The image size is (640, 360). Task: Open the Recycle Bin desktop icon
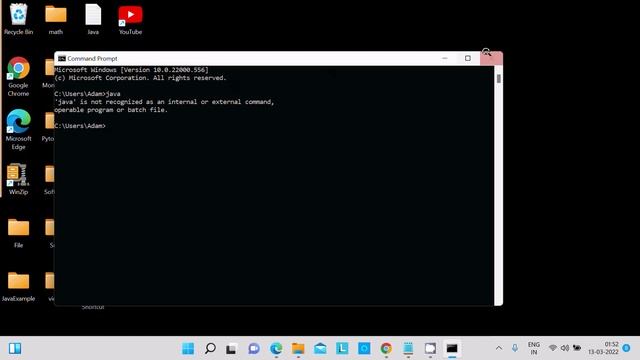[x=18, y=19]
